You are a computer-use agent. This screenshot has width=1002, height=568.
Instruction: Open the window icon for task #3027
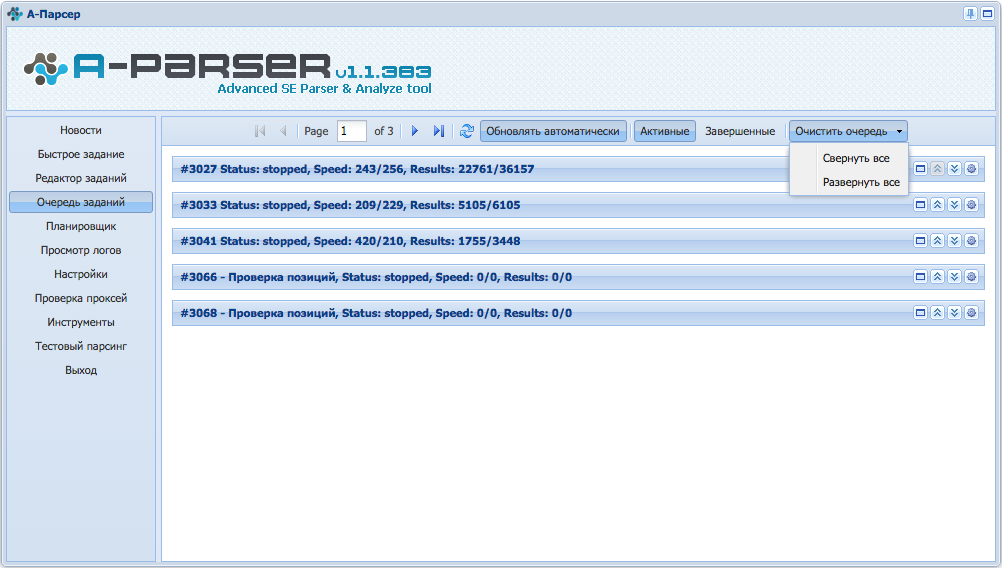tap(920, 169)
